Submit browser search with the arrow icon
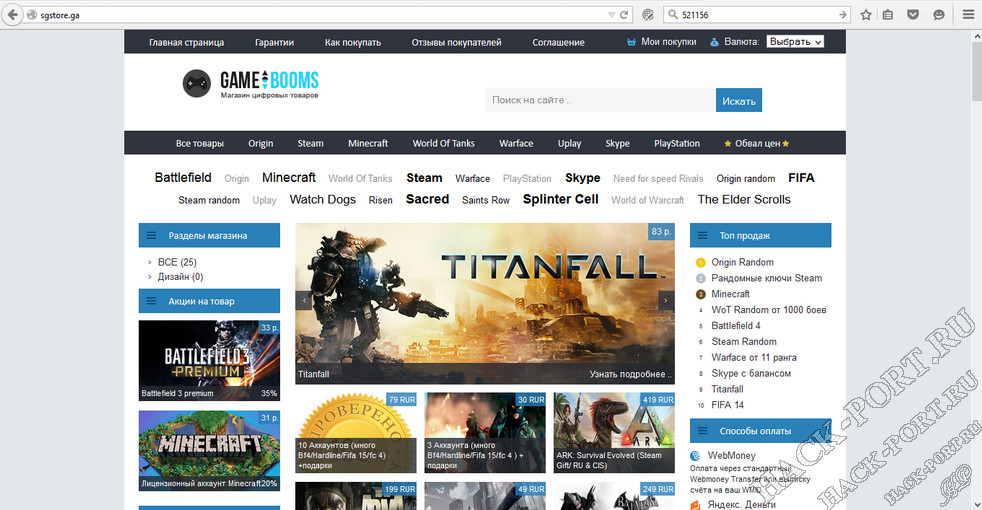The image size is (982, 510). (842, 14)
